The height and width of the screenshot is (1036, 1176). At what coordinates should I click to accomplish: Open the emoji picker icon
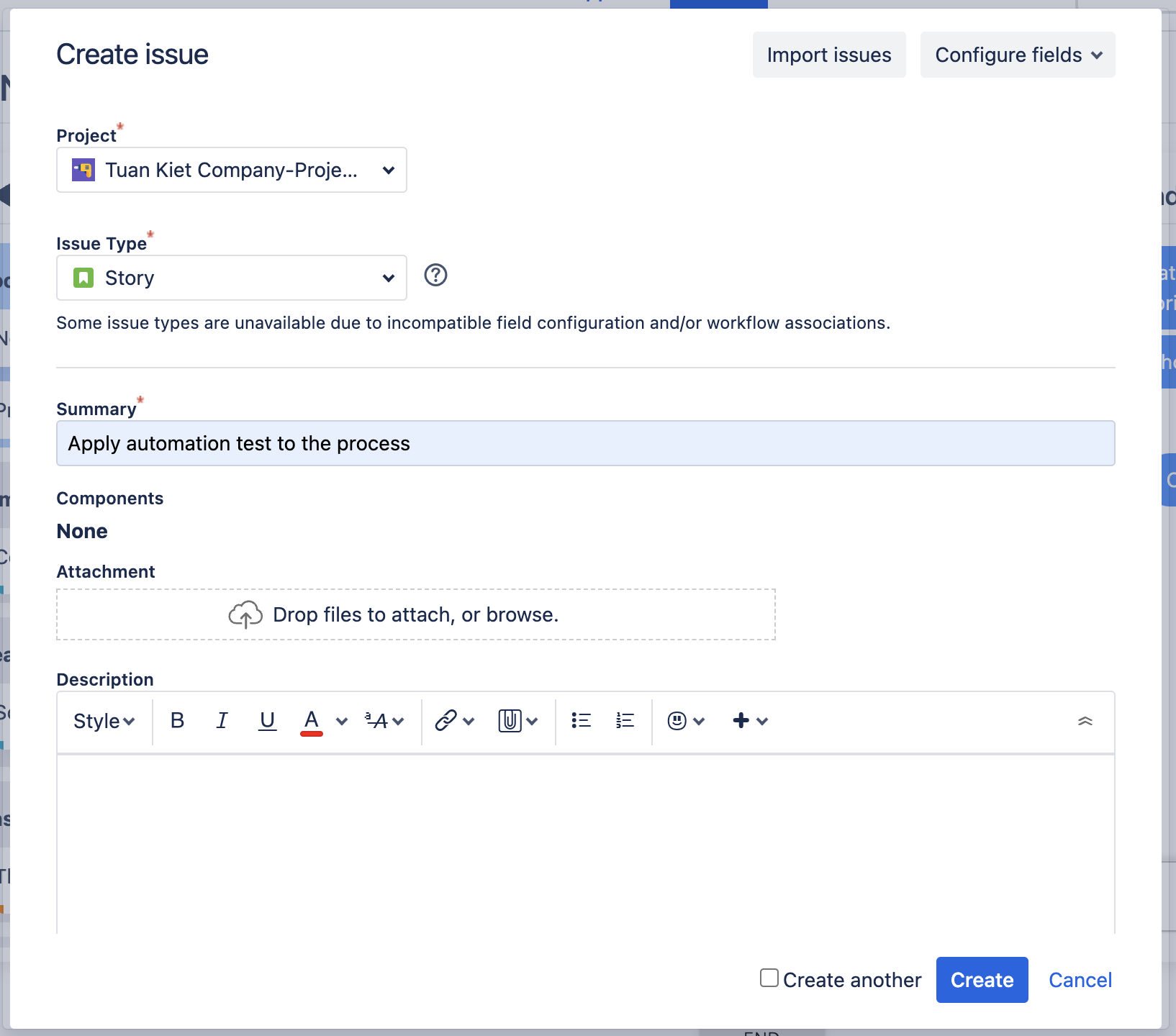pos(677,720)
